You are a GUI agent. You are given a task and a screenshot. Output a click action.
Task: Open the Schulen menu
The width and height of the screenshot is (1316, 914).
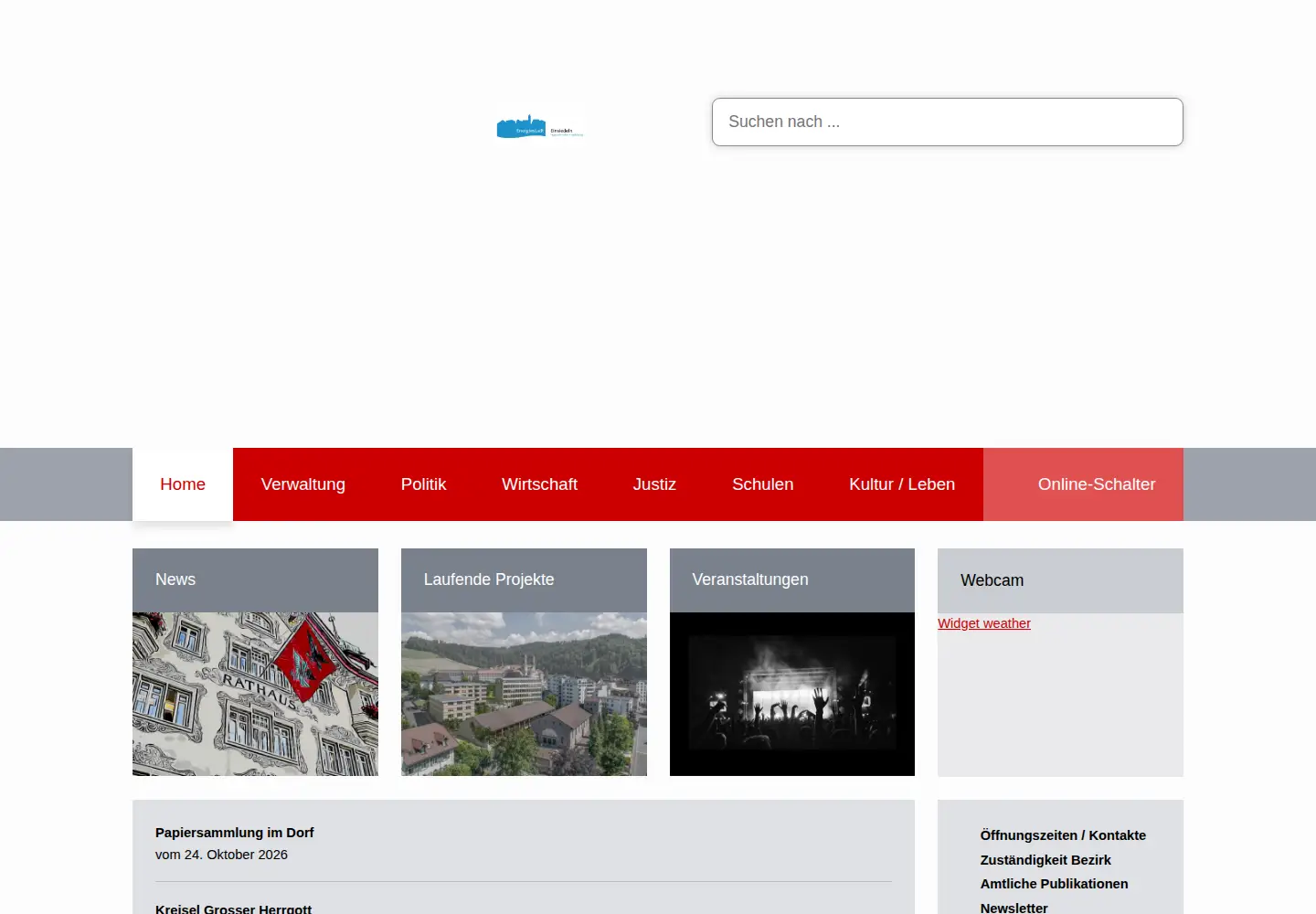click(x=762, y=484)
